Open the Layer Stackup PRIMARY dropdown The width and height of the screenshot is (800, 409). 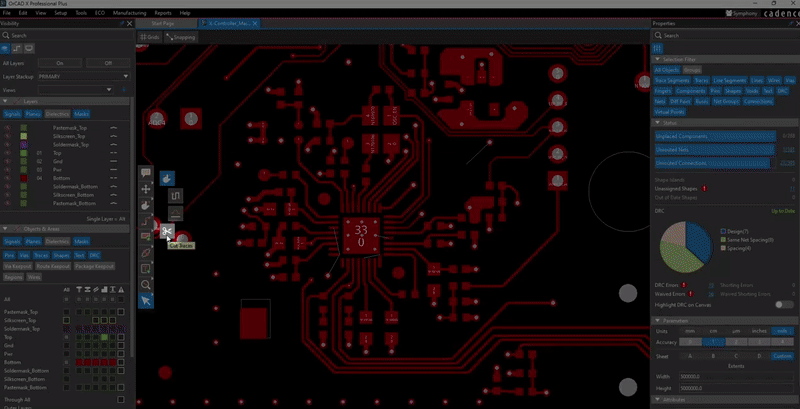84,76
